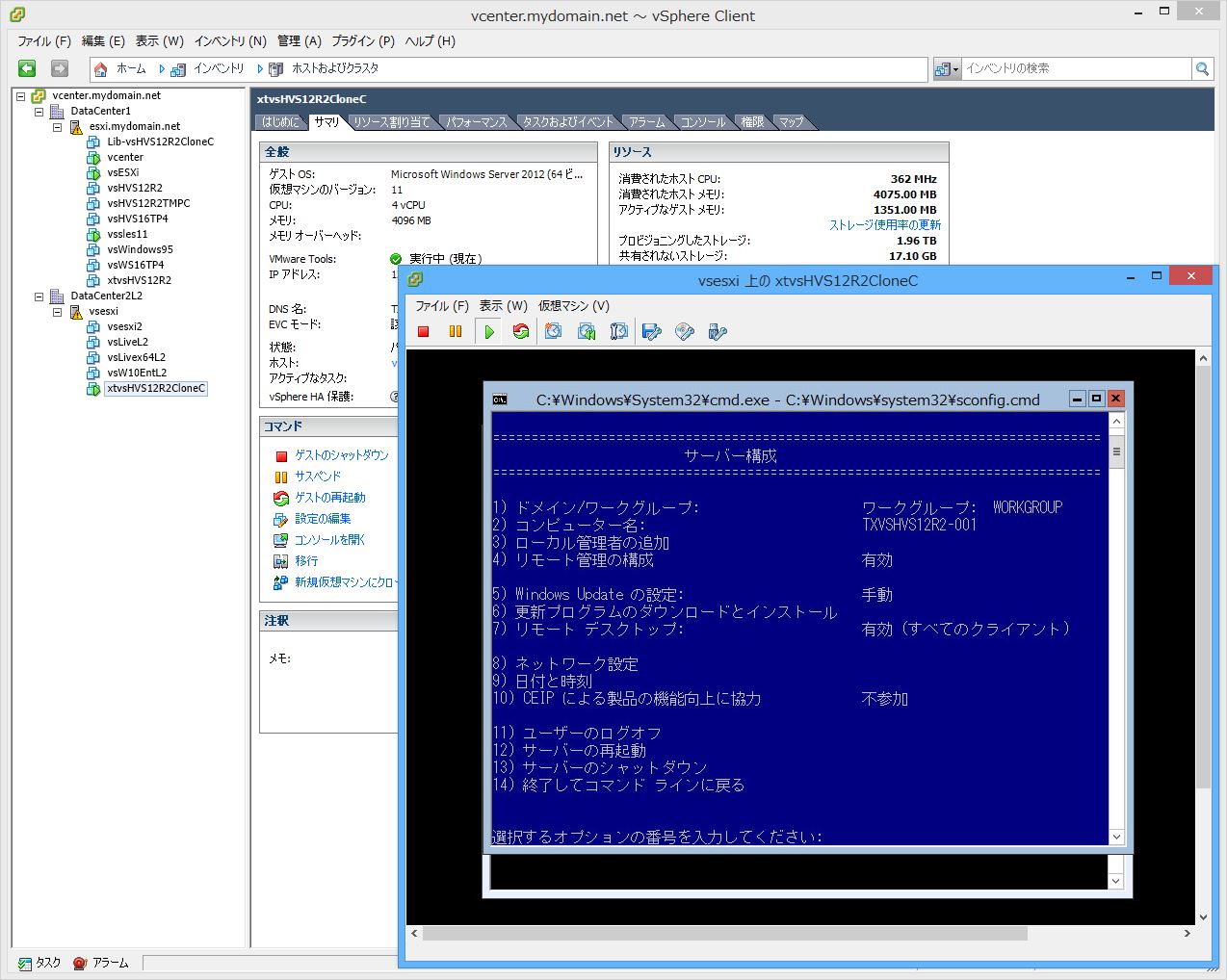This screenshot has width=1227, height=980.
Task: Click guest shutdown icon in commands panel
Action: (x=281, y=455)
